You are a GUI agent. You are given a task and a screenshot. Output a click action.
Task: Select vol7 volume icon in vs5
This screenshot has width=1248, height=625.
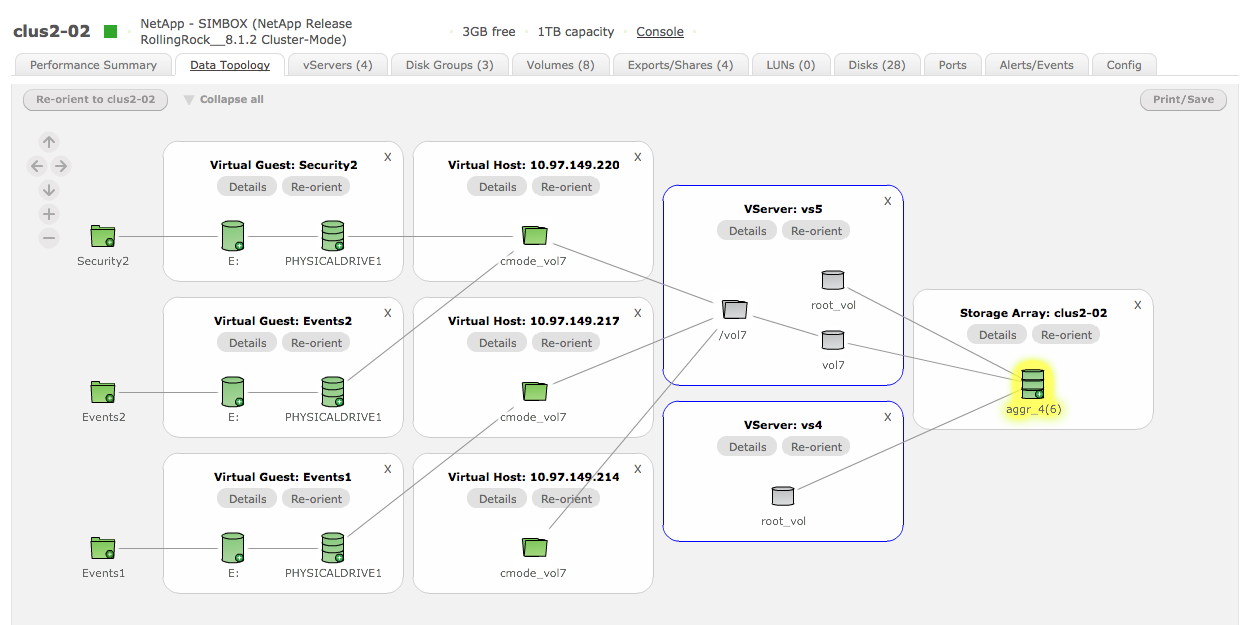pos(833,341)
